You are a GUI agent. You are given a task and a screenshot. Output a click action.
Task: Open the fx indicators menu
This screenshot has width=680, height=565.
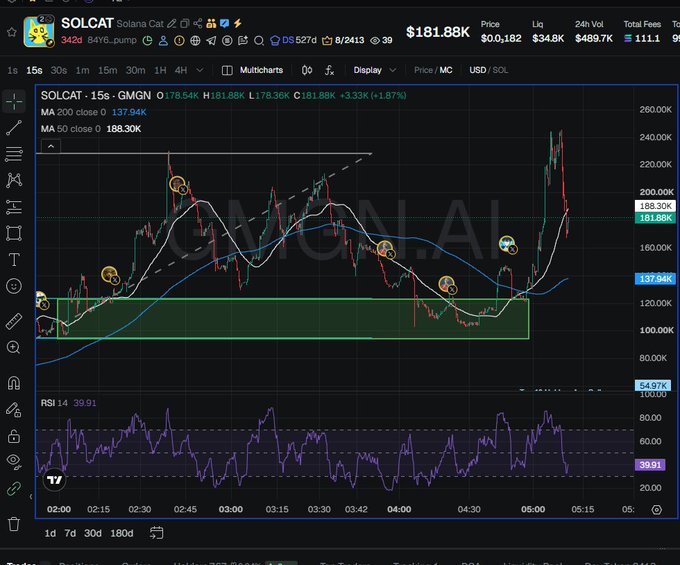pyautogui.click(x=329, y=70)
